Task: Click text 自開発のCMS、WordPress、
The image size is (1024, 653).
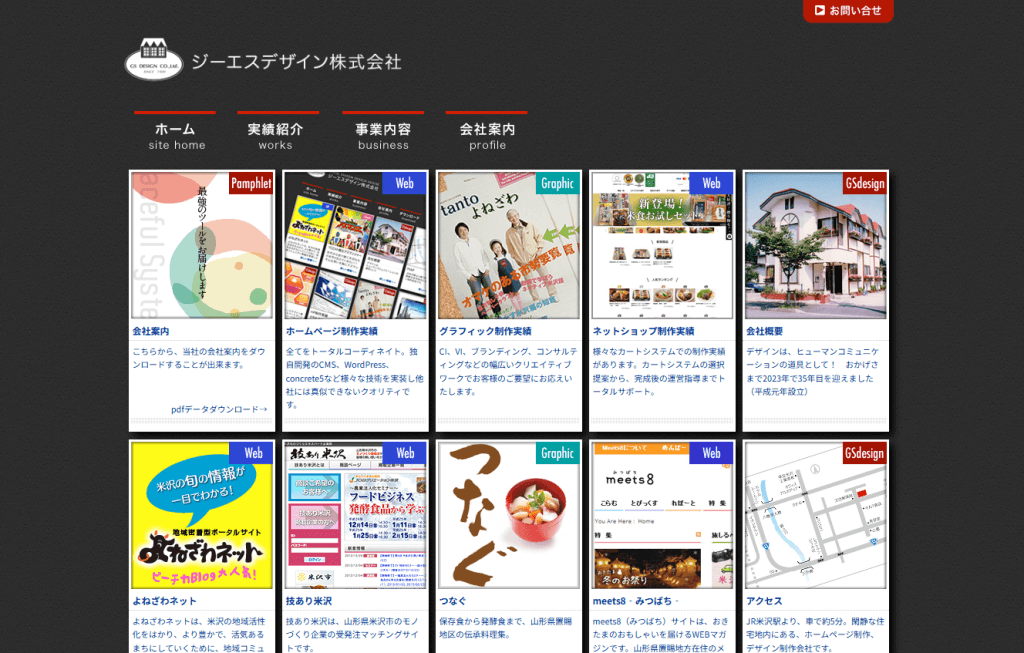Action: [x=338, y=365]
